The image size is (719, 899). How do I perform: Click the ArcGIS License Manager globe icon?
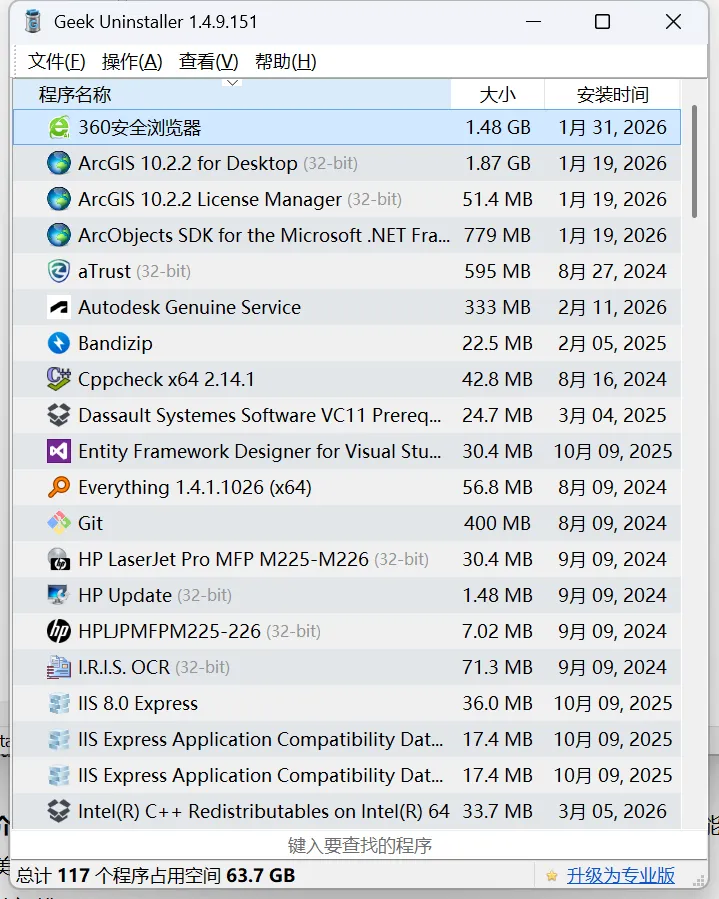tap(58, 200)
